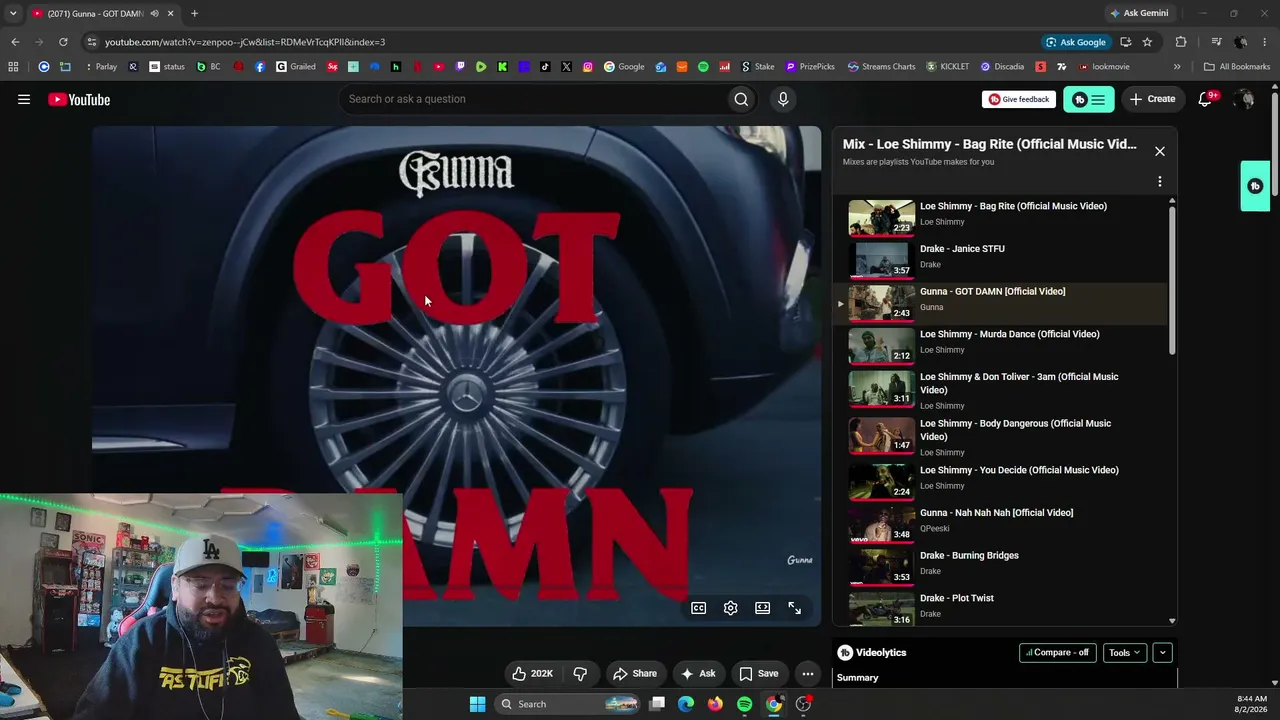Open the Twitch bookmark icon
Viewport: 1280px width, 720px height.
click(460, 67)
